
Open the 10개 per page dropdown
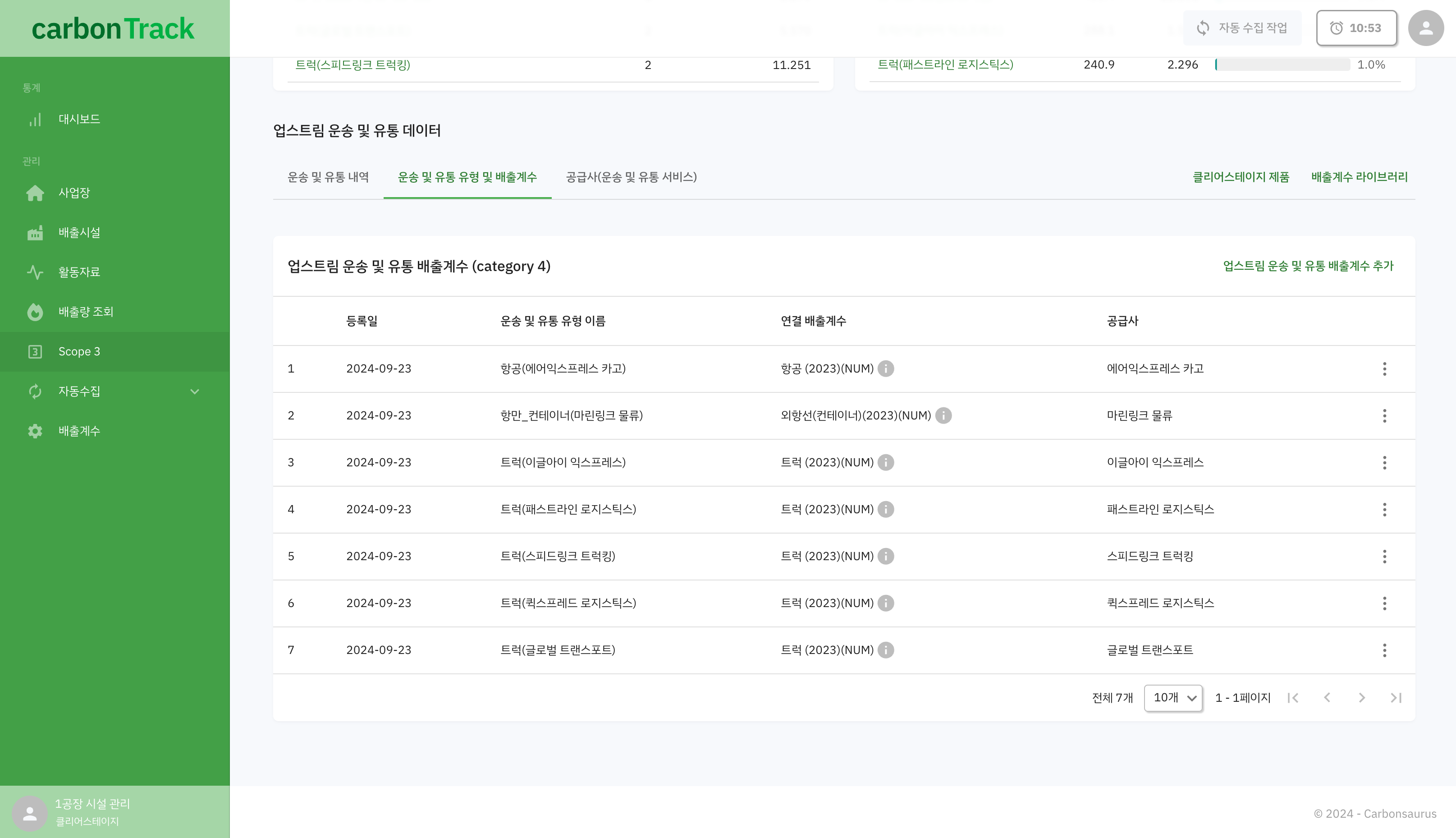[x=1173, y=697]
